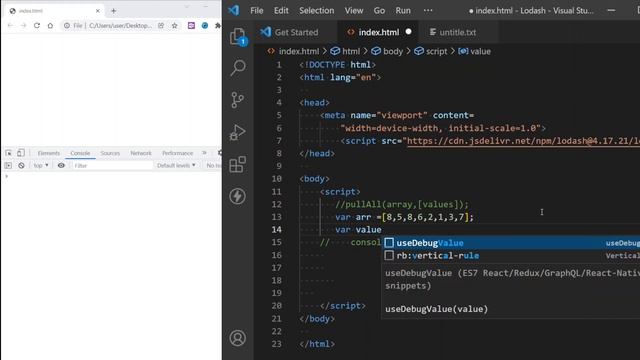Click the blue circular extension icon
Image resolution: width=640 pixels, height=360 pixels.
[x=205, y=25]
